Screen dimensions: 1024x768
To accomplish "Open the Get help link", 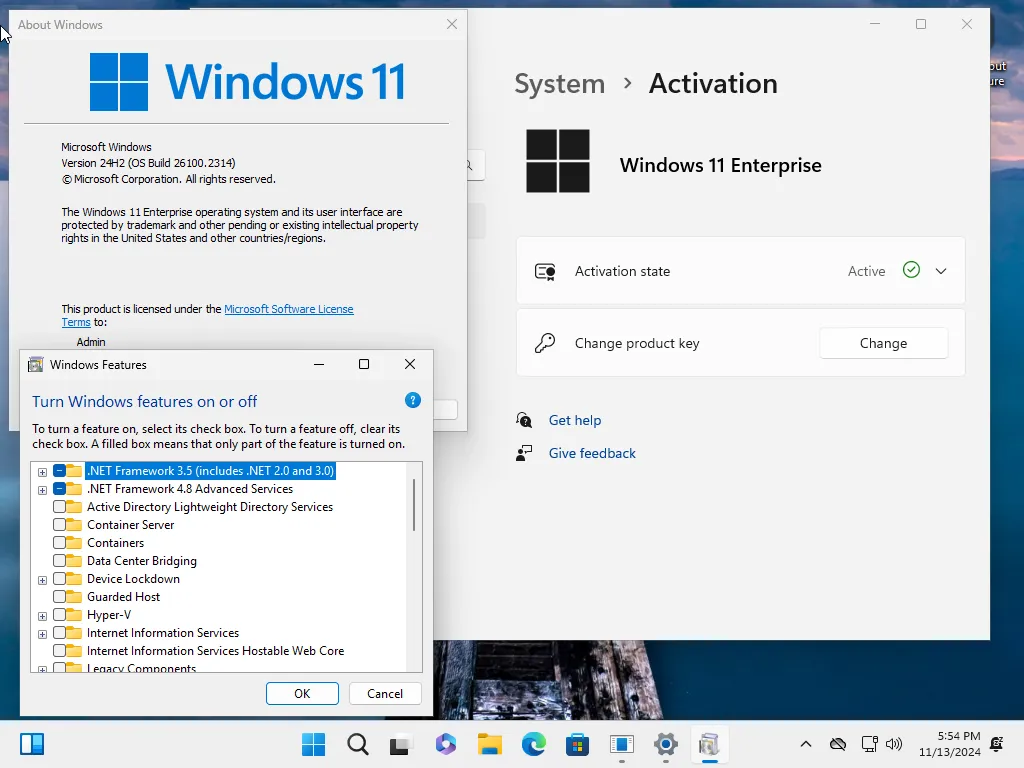I will 575,420.
